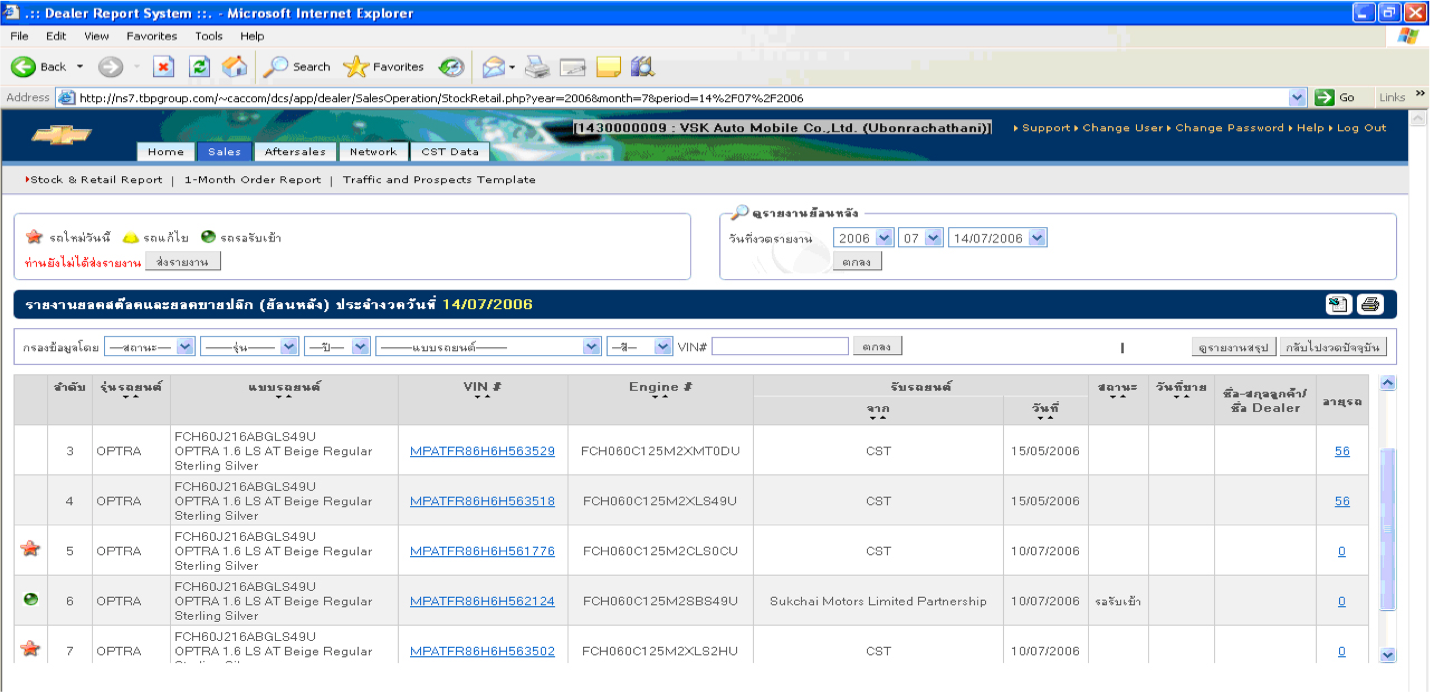
Task: Open the Search toolbar button
Action: click(297, 67)
